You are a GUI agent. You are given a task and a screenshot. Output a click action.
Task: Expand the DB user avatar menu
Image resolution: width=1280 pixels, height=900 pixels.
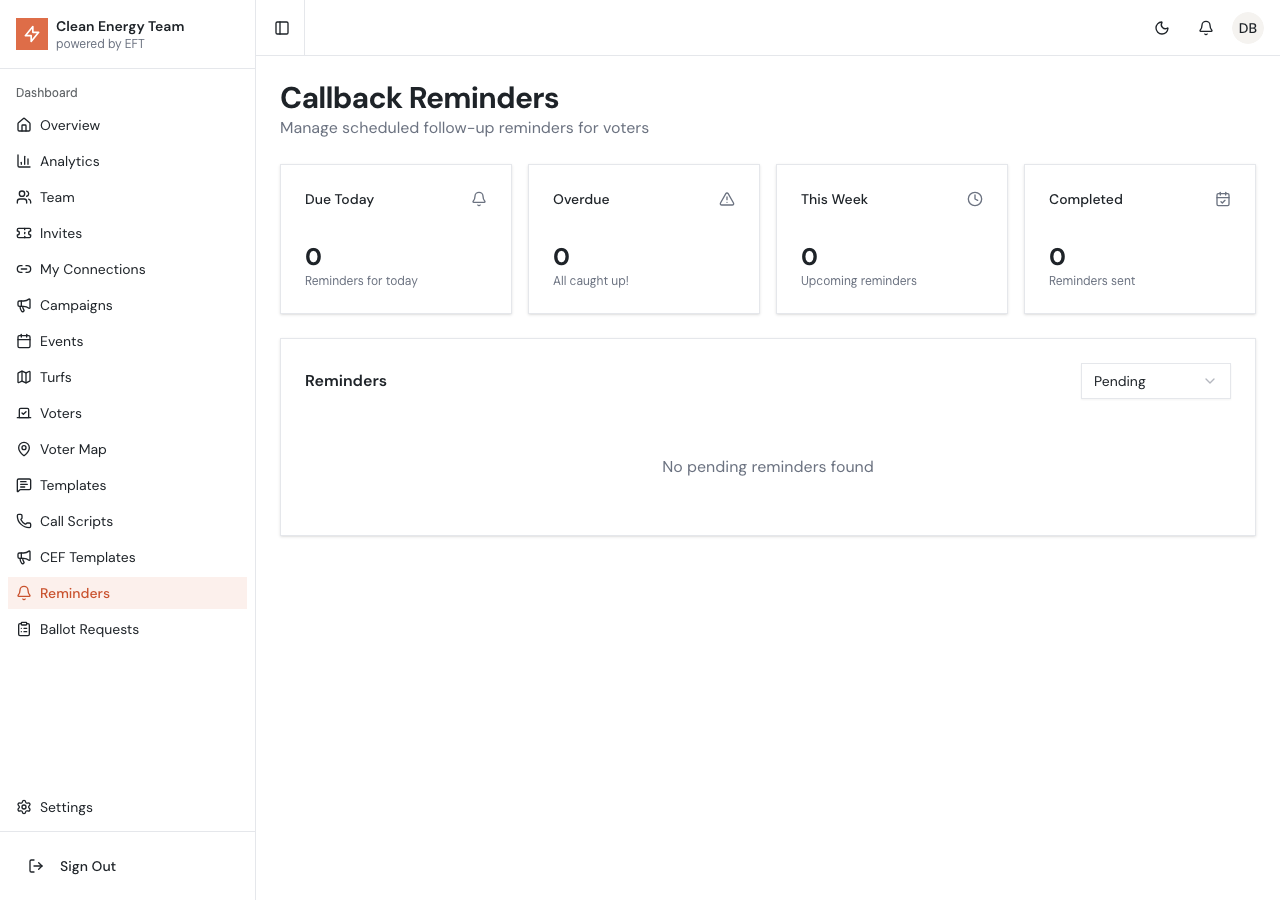coord(1247,28)
